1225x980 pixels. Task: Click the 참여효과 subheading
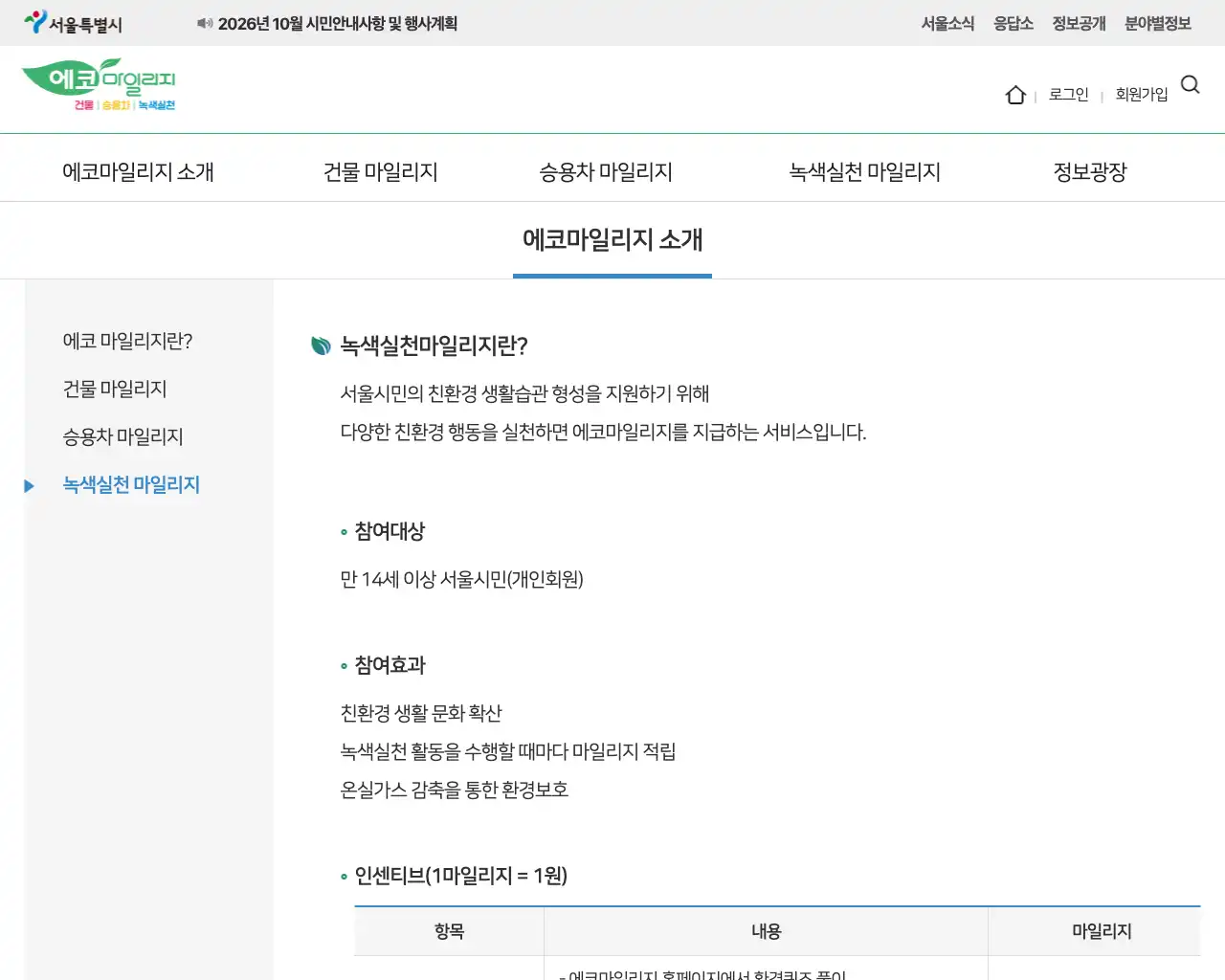(390, 665)
